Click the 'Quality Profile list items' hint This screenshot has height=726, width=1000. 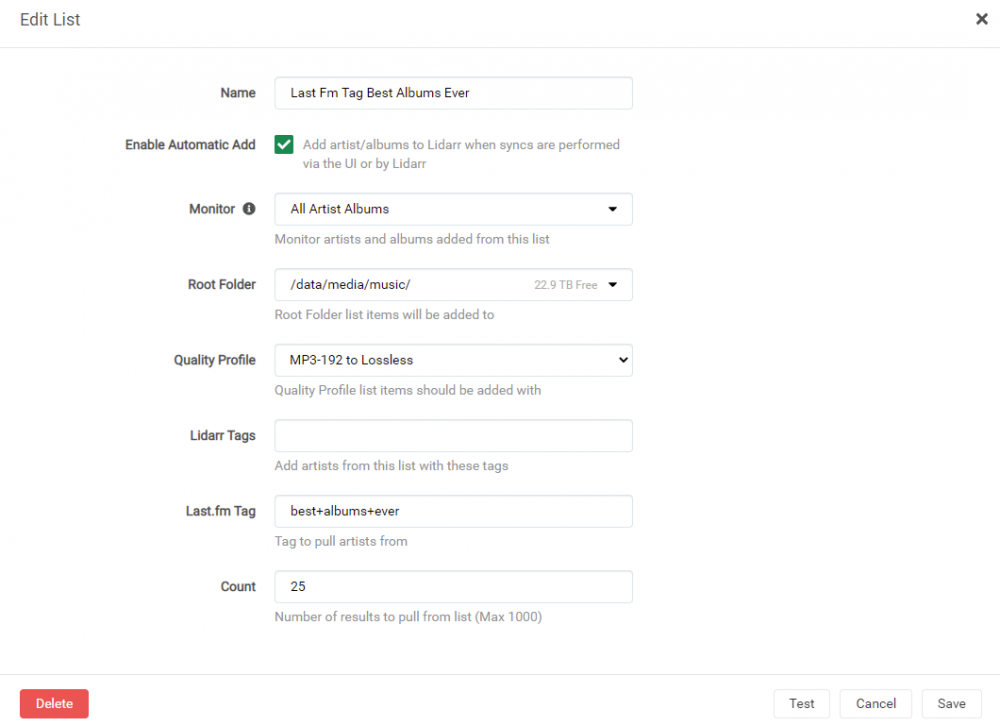point(408,390)
